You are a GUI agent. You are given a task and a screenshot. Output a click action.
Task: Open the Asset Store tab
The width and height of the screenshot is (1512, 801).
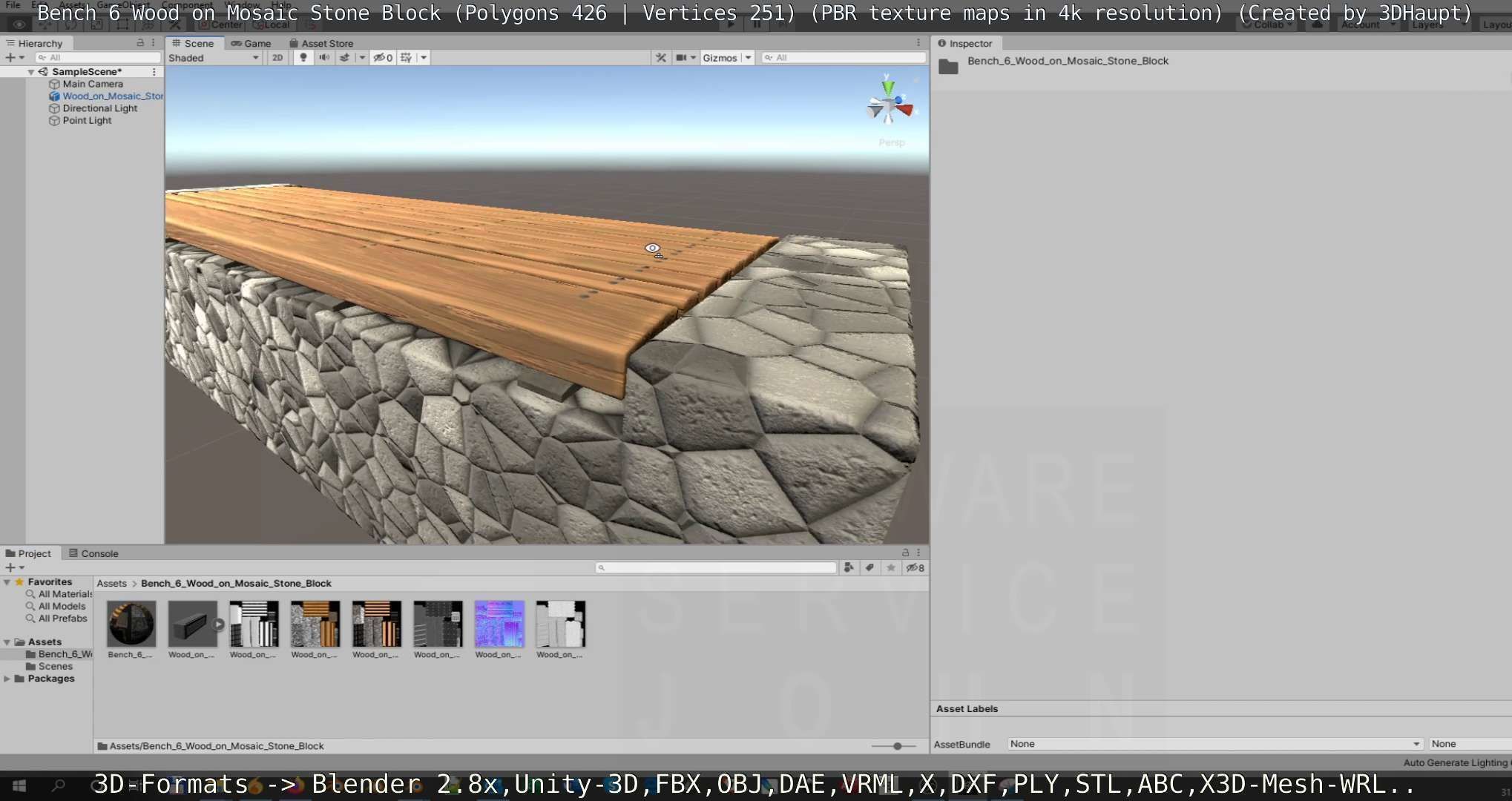pyautogui.click(x=321, y=43)
